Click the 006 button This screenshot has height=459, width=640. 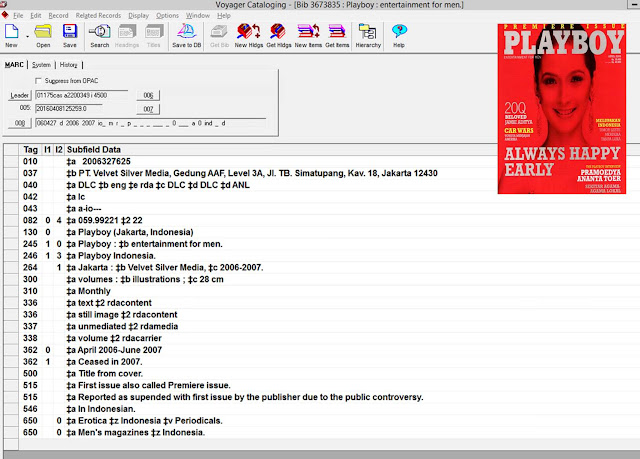[x=148, y=95]
